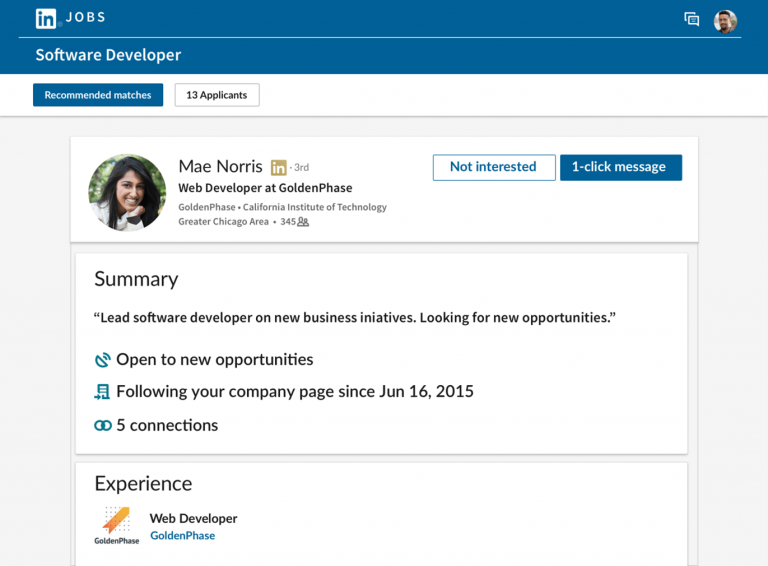This screenshot has height=566, width=768.
Task: Click the shared connections link icon
Action: [102, 425]
